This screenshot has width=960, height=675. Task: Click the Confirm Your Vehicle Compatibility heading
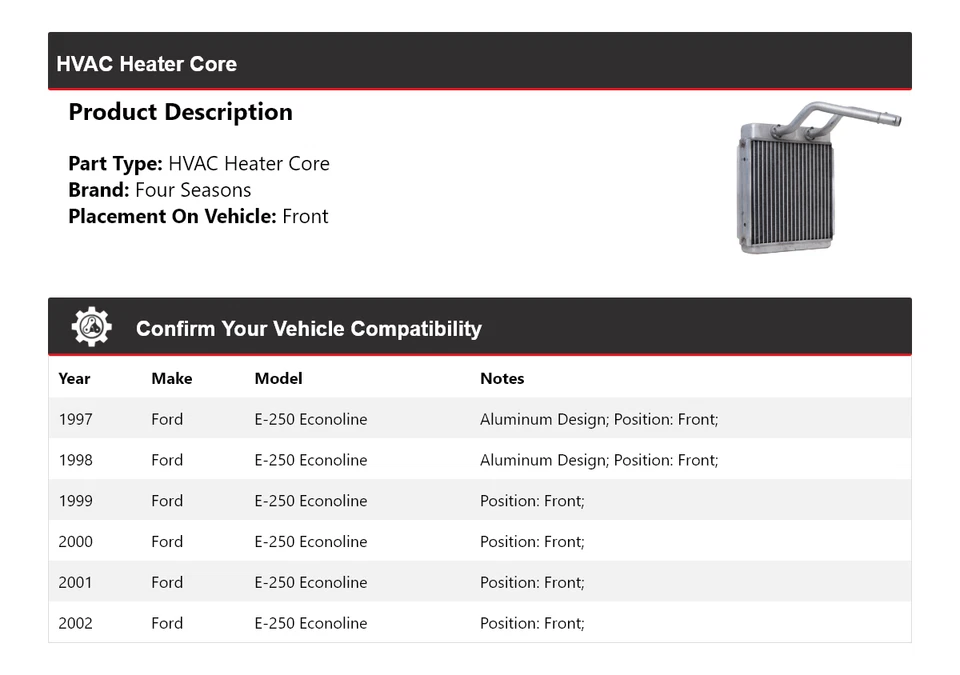[308, 329]
